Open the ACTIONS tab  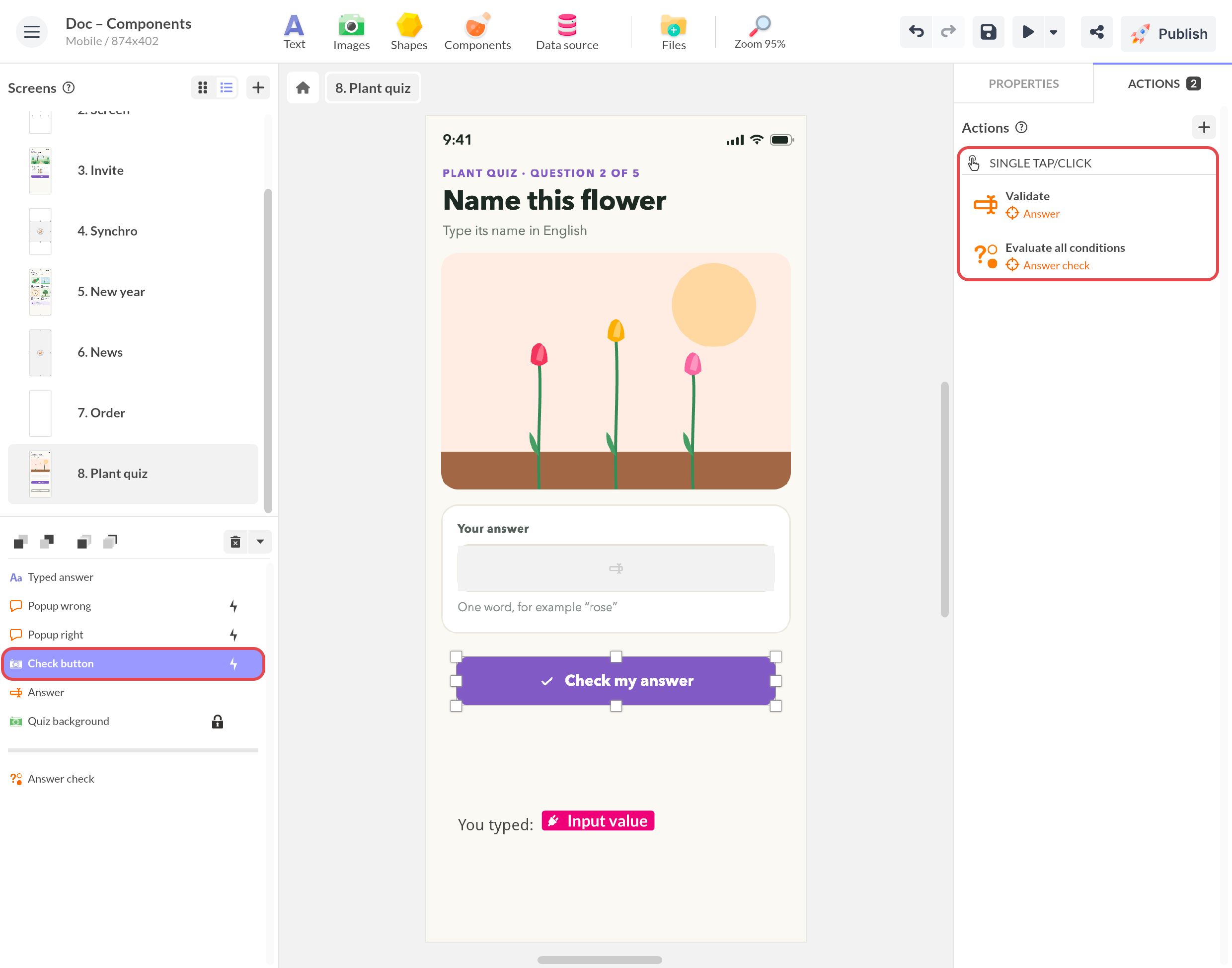tap(1163, 84)
